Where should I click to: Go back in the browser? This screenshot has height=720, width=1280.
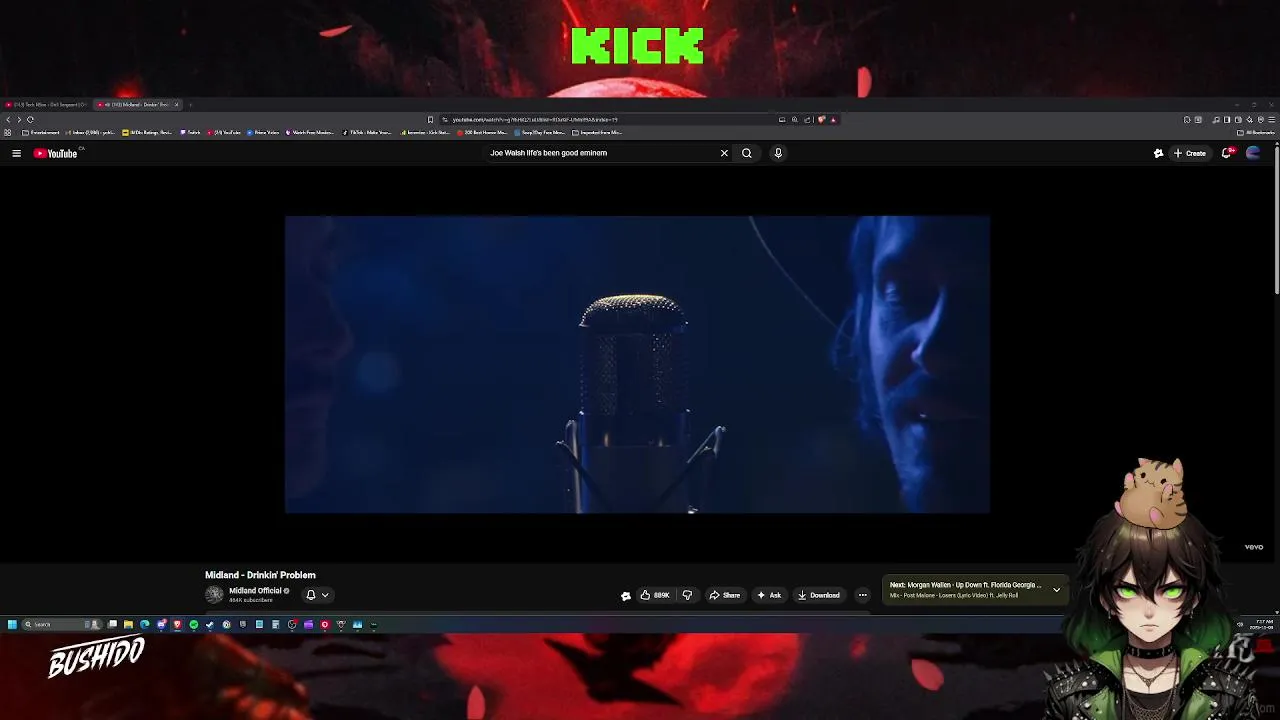pyautogui.click(x=8, y=120)
